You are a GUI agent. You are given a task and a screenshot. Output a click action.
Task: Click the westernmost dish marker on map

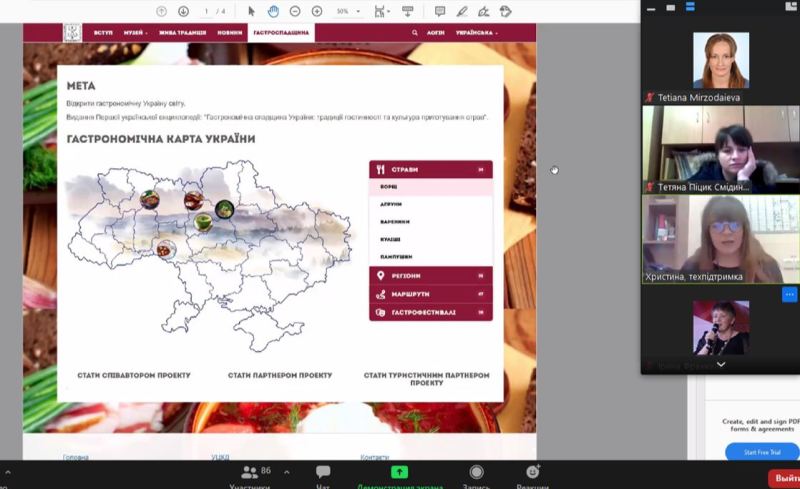tap(149, 200)
